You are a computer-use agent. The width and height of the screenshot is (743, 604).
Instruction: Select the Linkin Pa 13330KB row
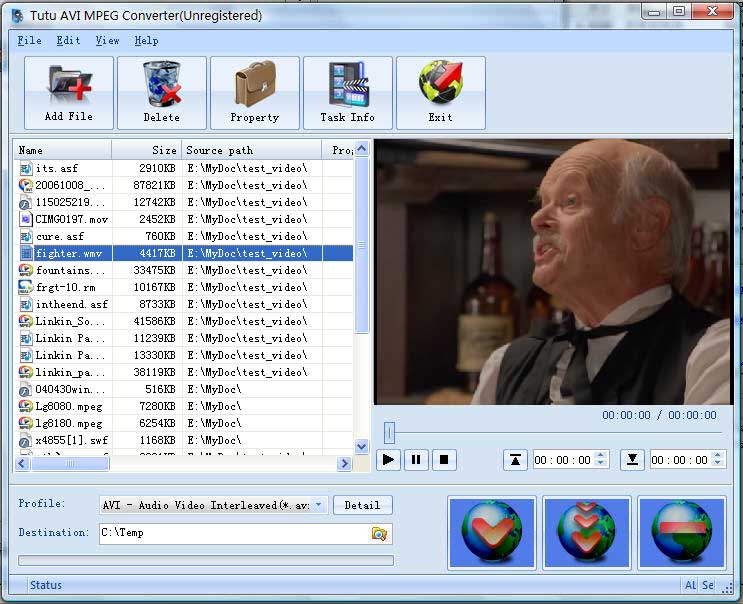185,355
